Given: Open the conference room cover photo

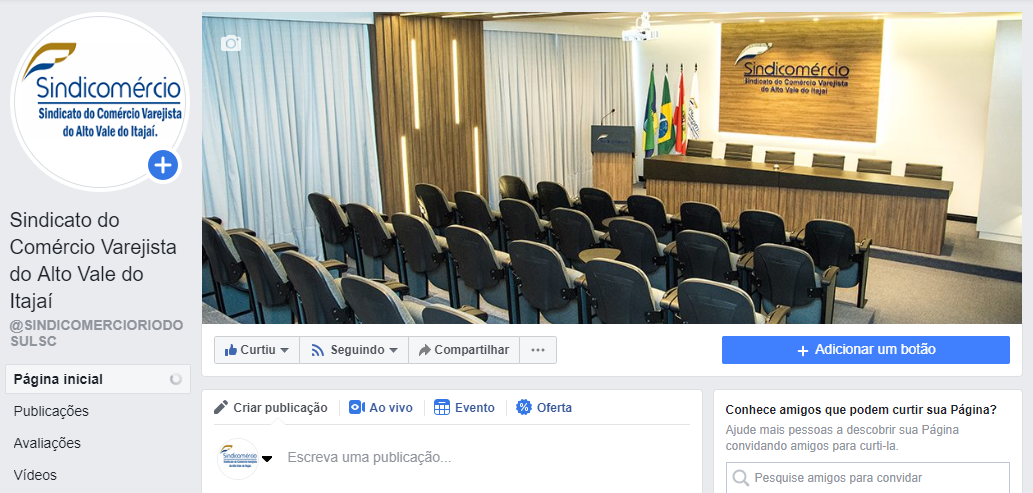Looking at the screenshot, I should [611, 167].
